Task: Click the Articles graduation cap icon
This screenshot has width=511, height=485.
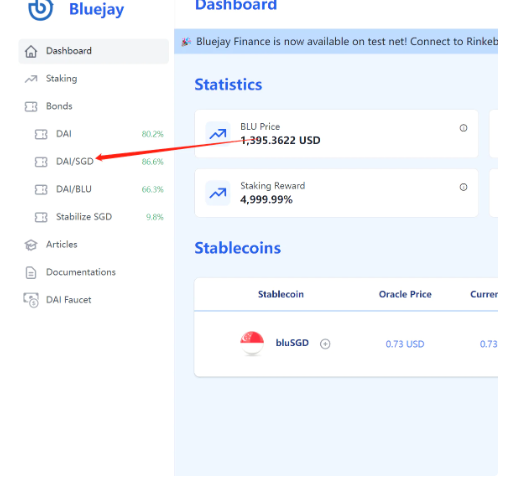Action: (x=31, y=245)
